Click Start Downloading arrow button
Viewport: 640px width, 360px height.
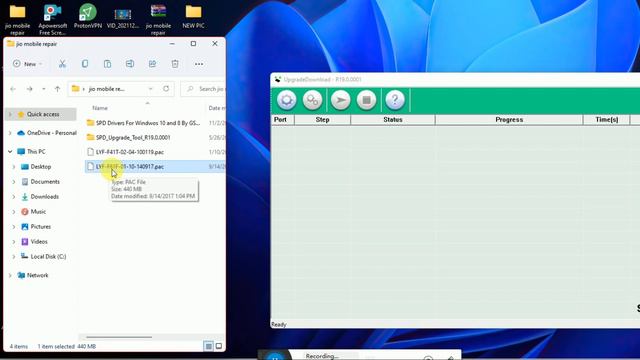pos(340,100)
